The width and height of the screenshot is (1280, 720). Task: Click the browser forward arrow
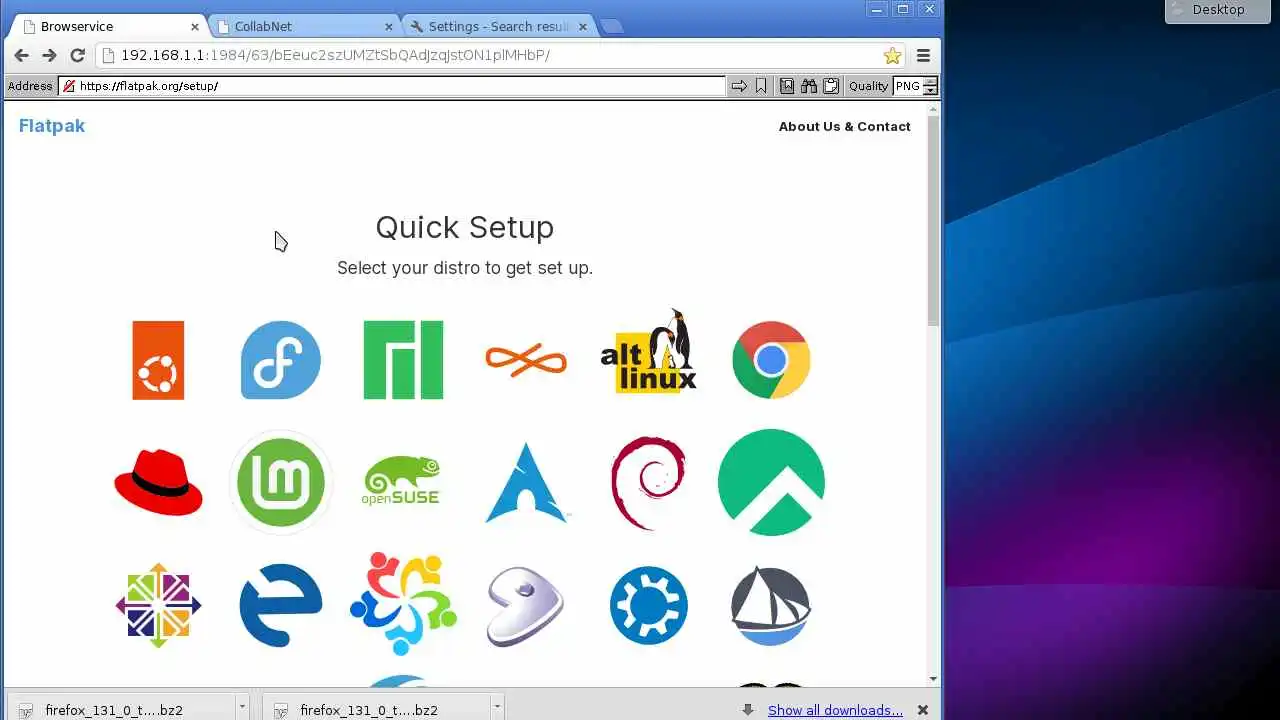(49, 55)
